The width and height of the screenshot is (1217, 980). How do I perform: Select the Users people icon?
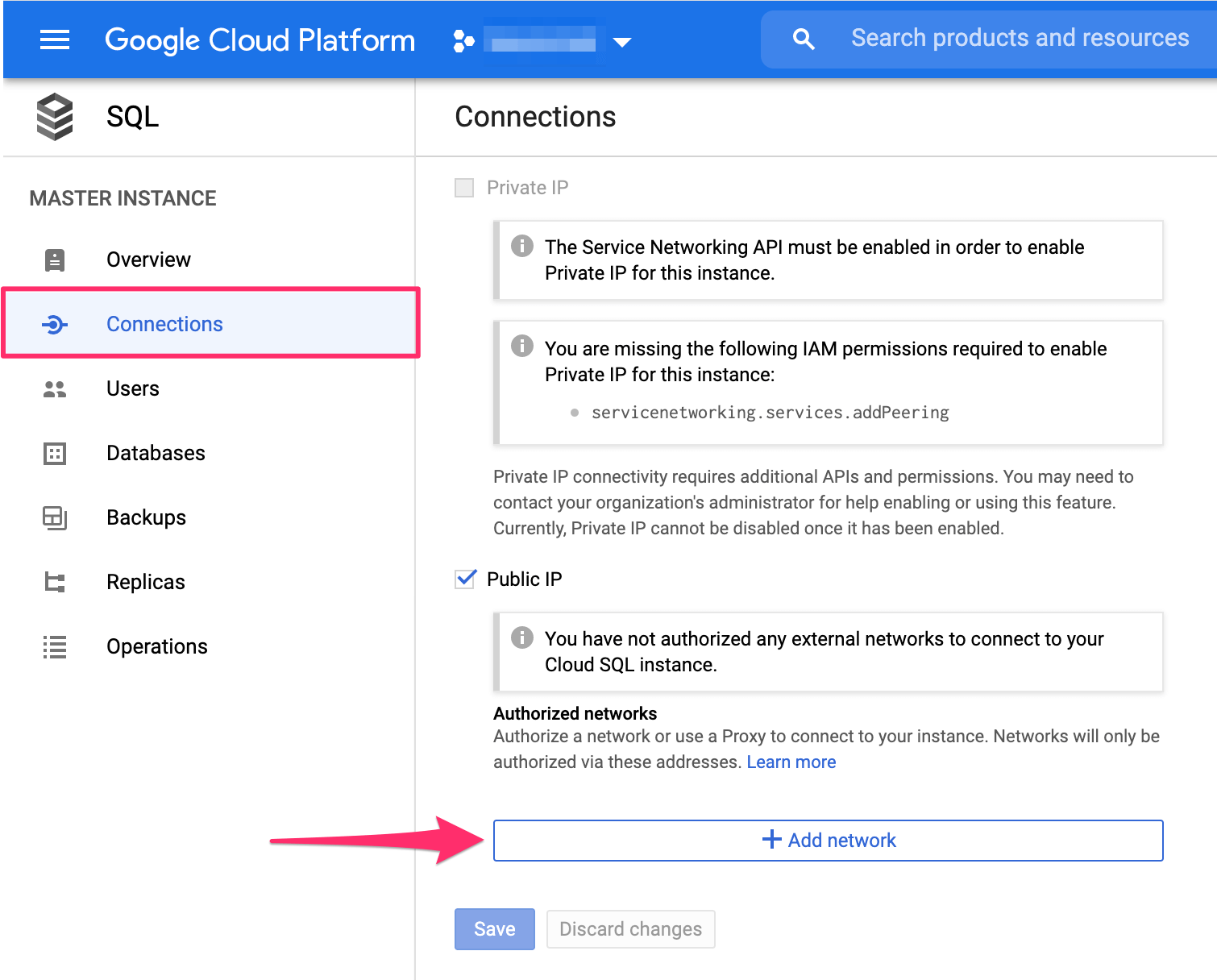pyautogui.click(x=53, y=388)
